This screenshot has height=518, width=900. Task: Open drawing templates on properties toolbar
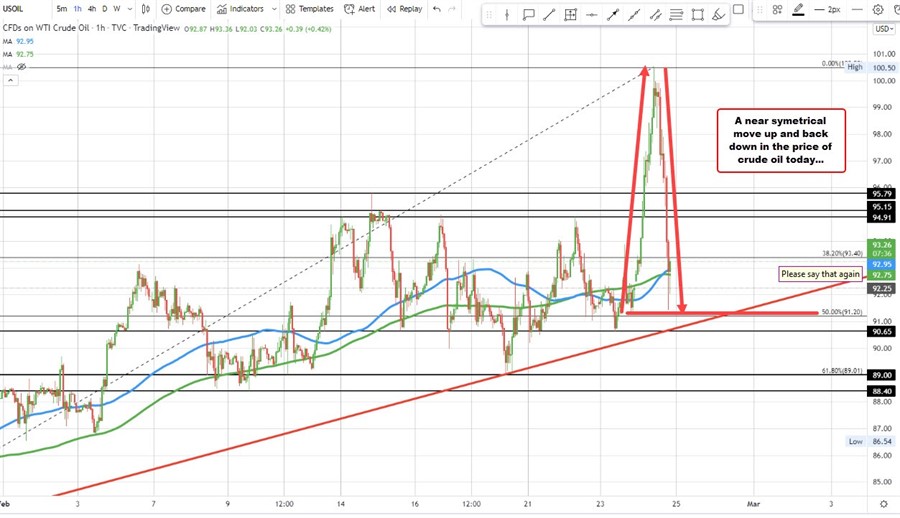pos(777,10)
